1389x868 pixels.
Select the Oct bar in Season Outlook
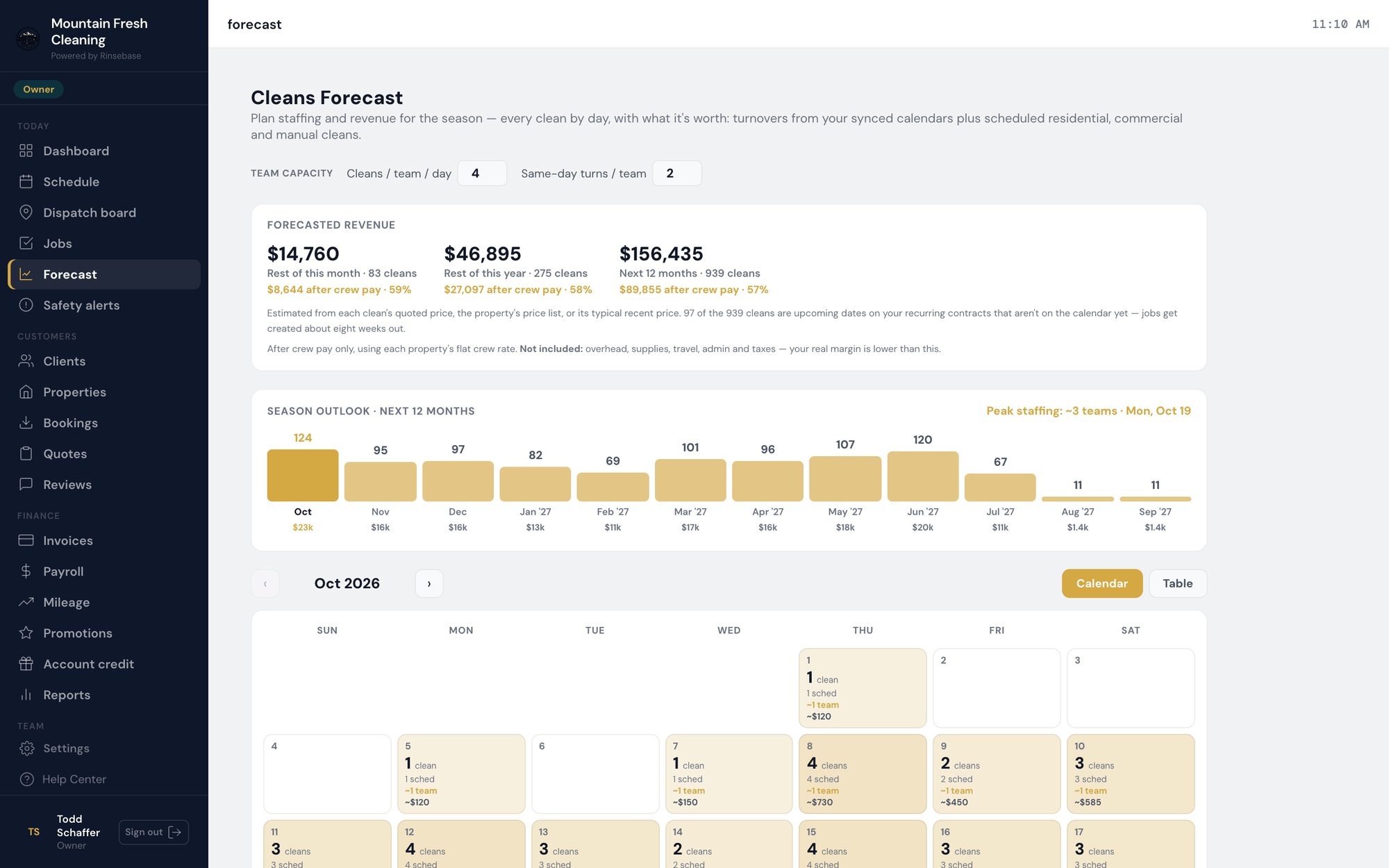303,476
